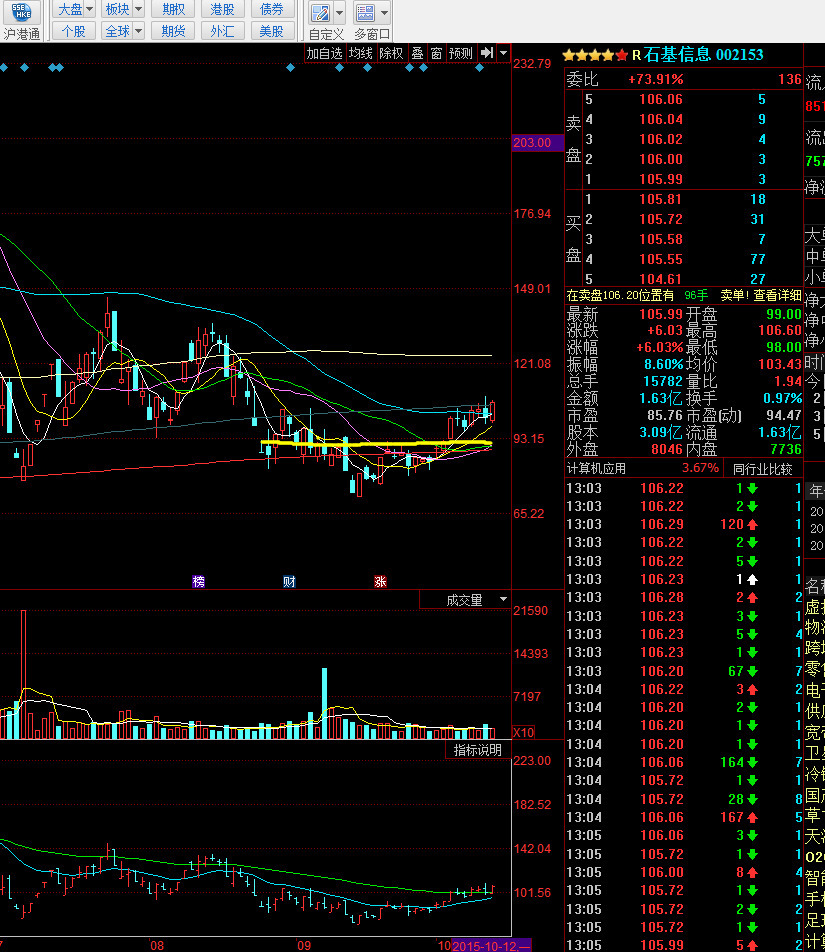825x952 pixels.
Task: Toggle 除权 ex-rights adjustment
Action: tap(391, 53)
